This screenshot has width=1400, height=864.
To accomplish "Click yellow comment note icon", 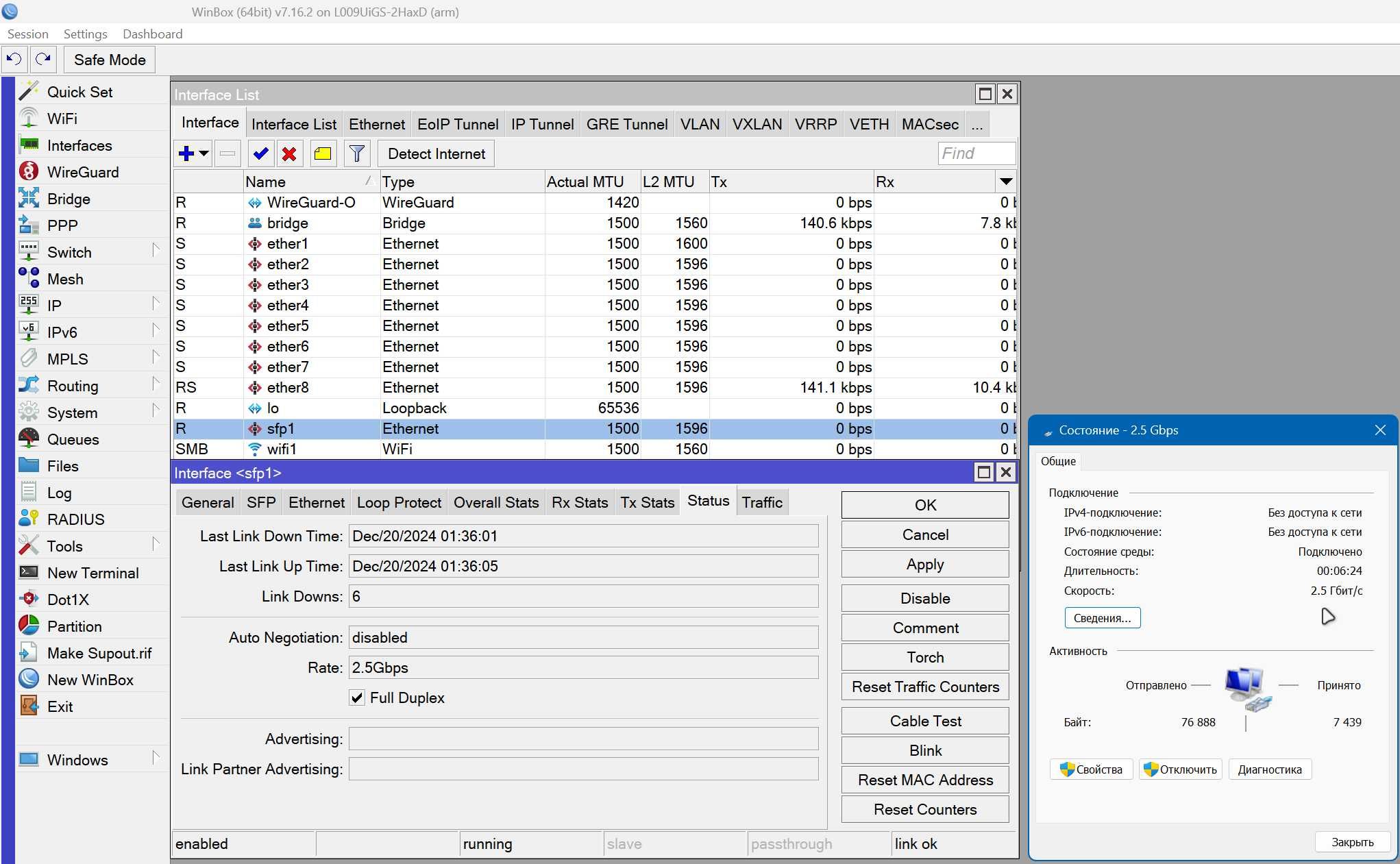I will (323, 153).
